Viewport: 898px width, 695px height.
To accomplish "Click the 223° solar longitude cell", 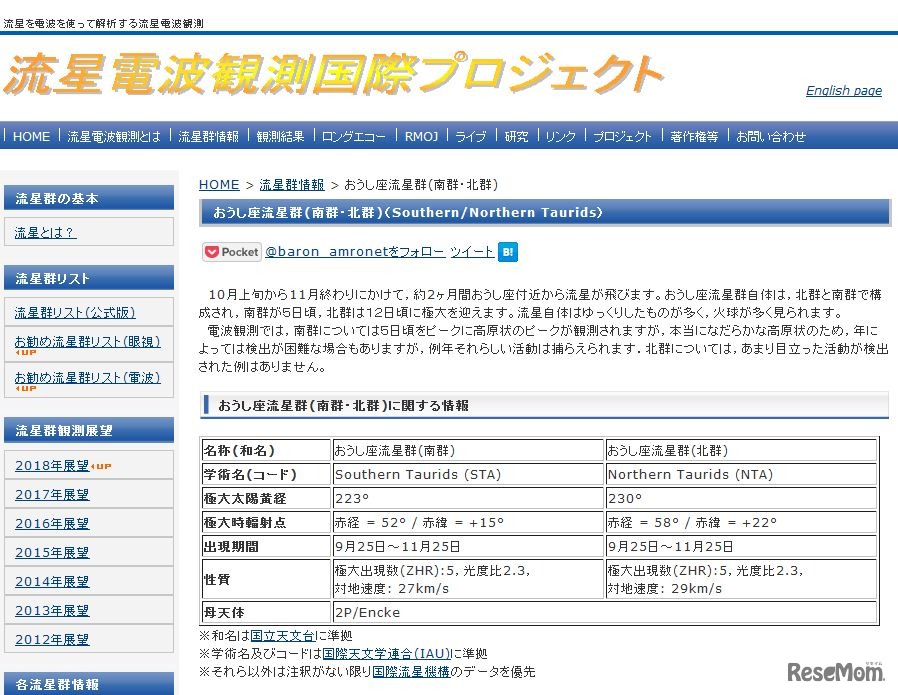I will [x=468, y=499].
